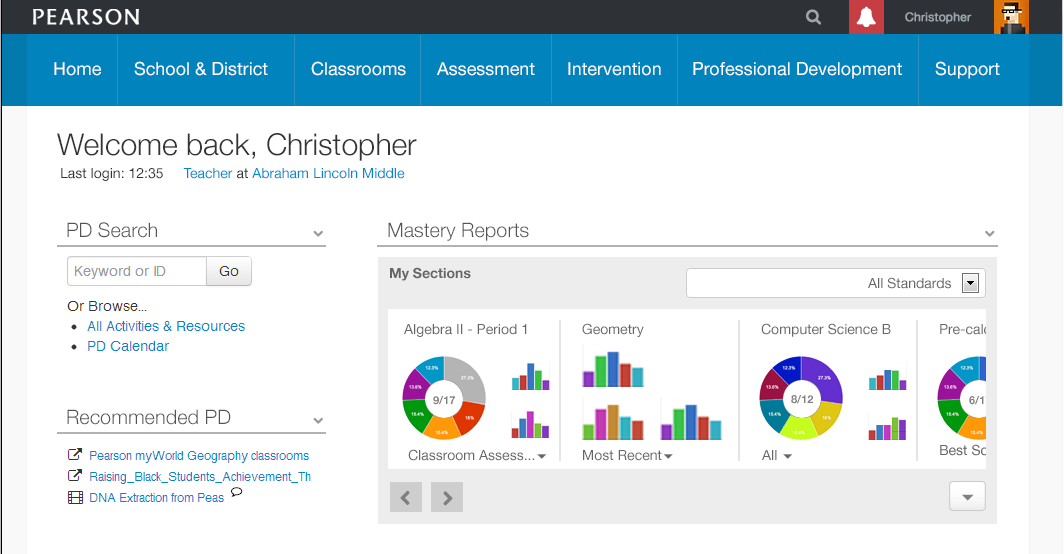This screenshot has height=554, width=1064.
Task: Select the Pre-calc section title
Action: coord(962,329)
